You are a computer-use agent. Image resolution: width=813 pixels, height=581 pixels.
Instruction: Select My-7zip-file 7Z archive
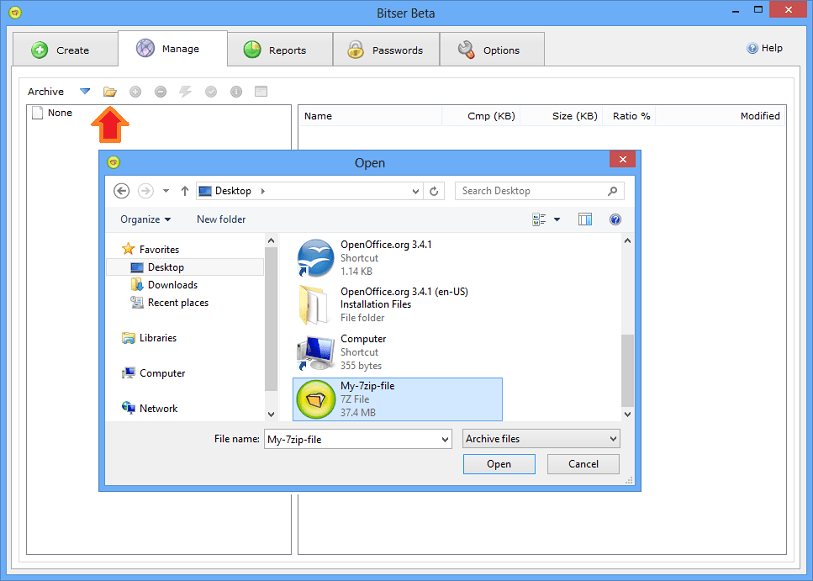[398, 399]
